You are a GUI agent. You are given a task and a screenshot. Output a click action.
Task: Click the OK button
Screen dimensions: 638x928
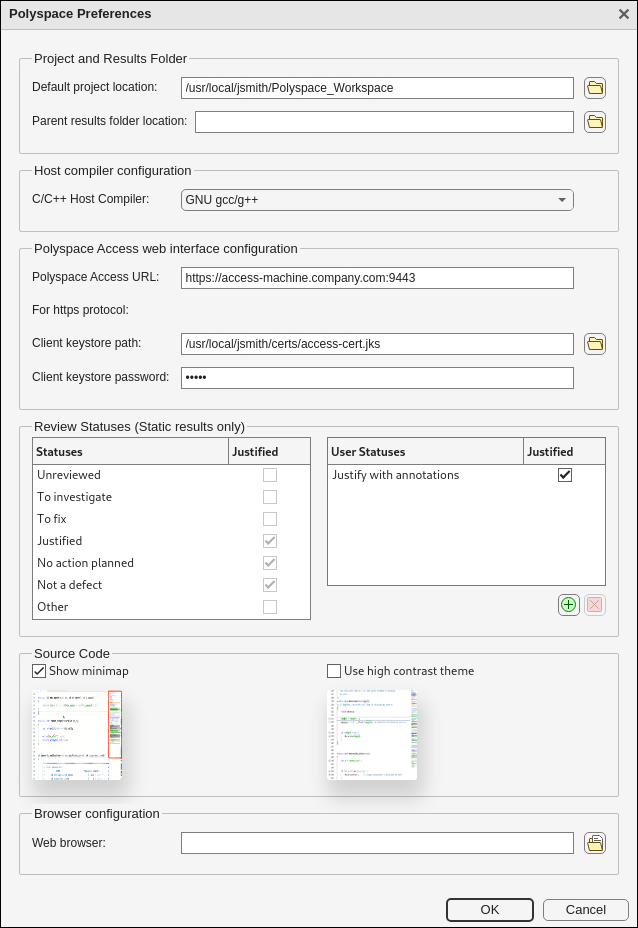point(489,910)
